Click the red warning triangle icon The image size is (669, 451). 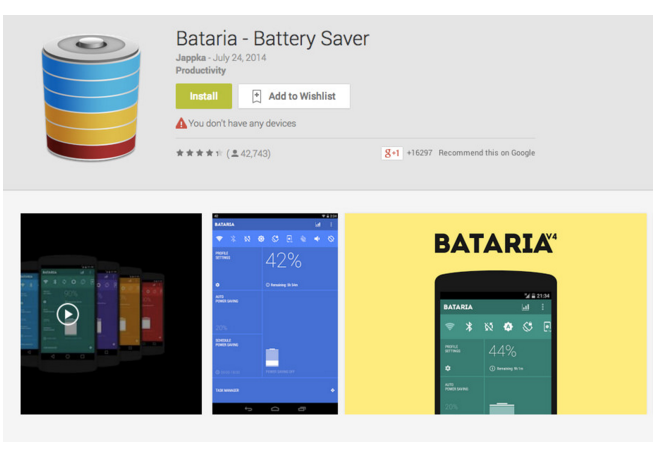(x=181, y=123)
